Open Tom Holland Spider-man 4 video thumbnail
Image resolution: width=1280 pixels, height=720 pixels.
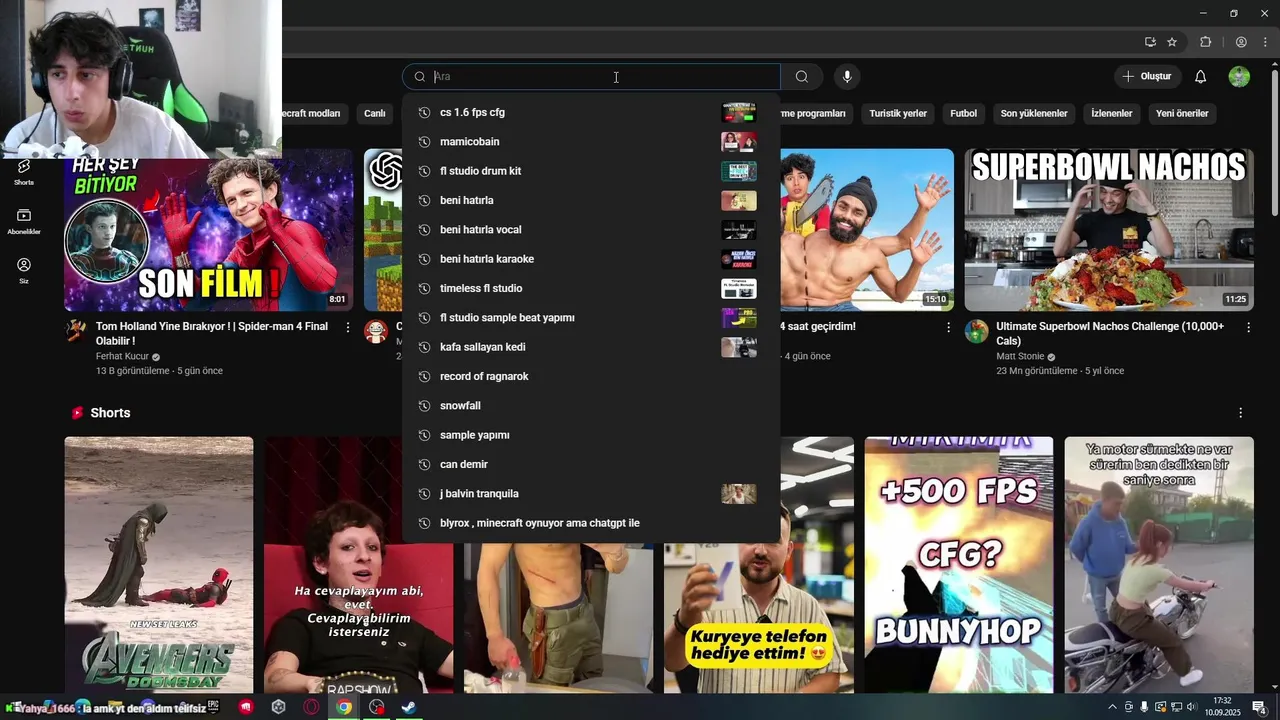(209, 230)
